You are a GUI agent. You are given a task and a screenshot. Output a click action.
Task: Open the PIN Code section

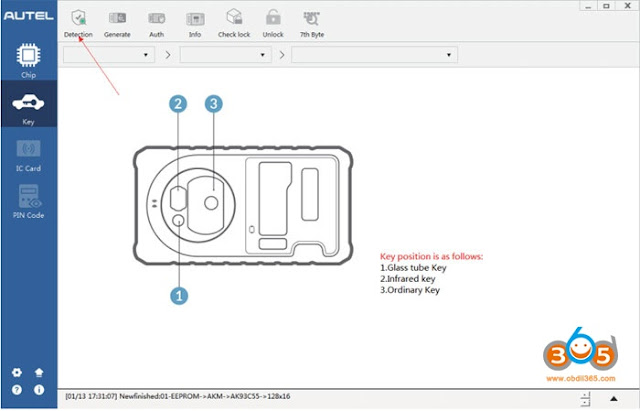pos(29,202)
